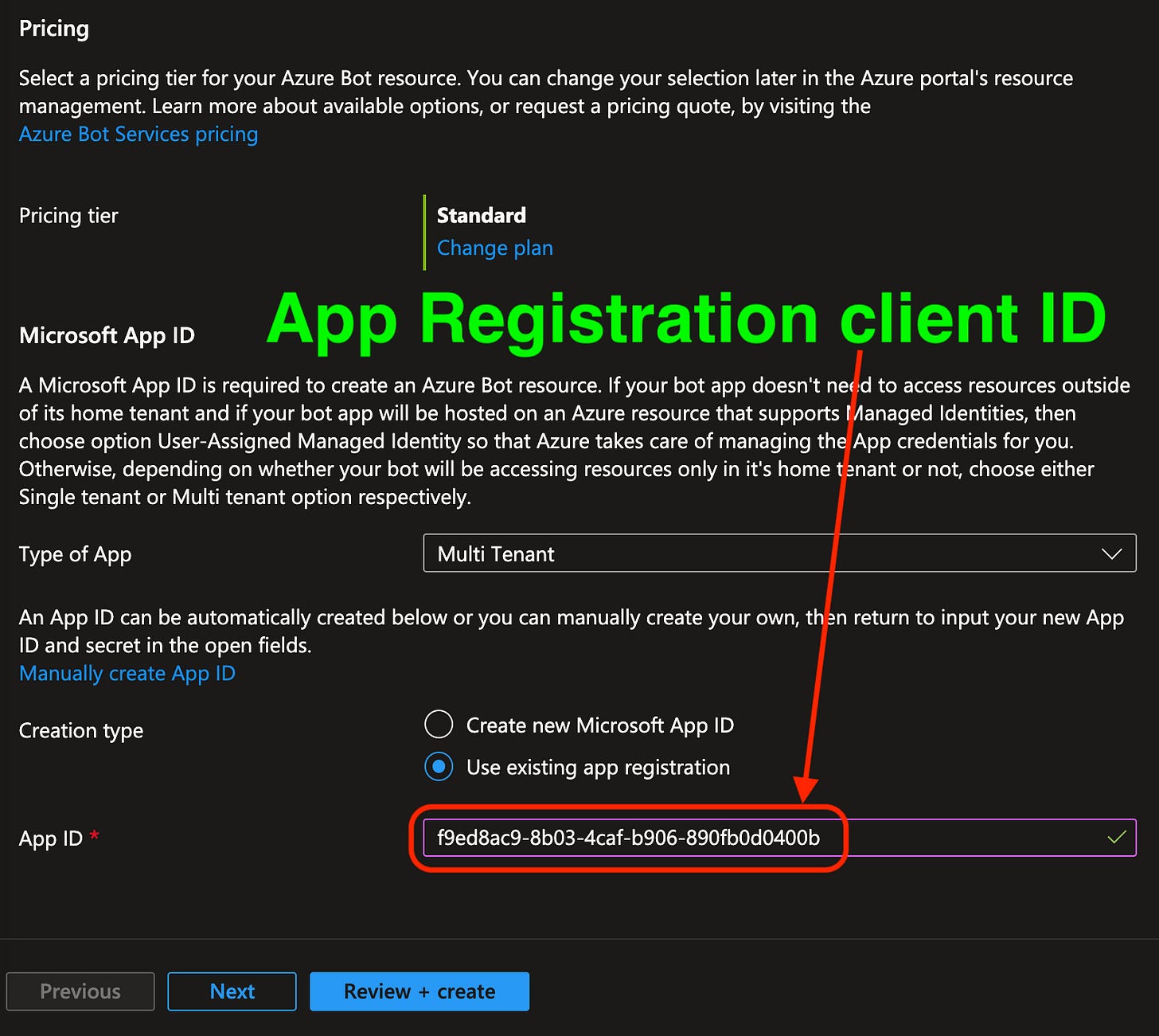
Task: Click the Multi Tenant dropdown chevron
Action: click(1111, 553)
